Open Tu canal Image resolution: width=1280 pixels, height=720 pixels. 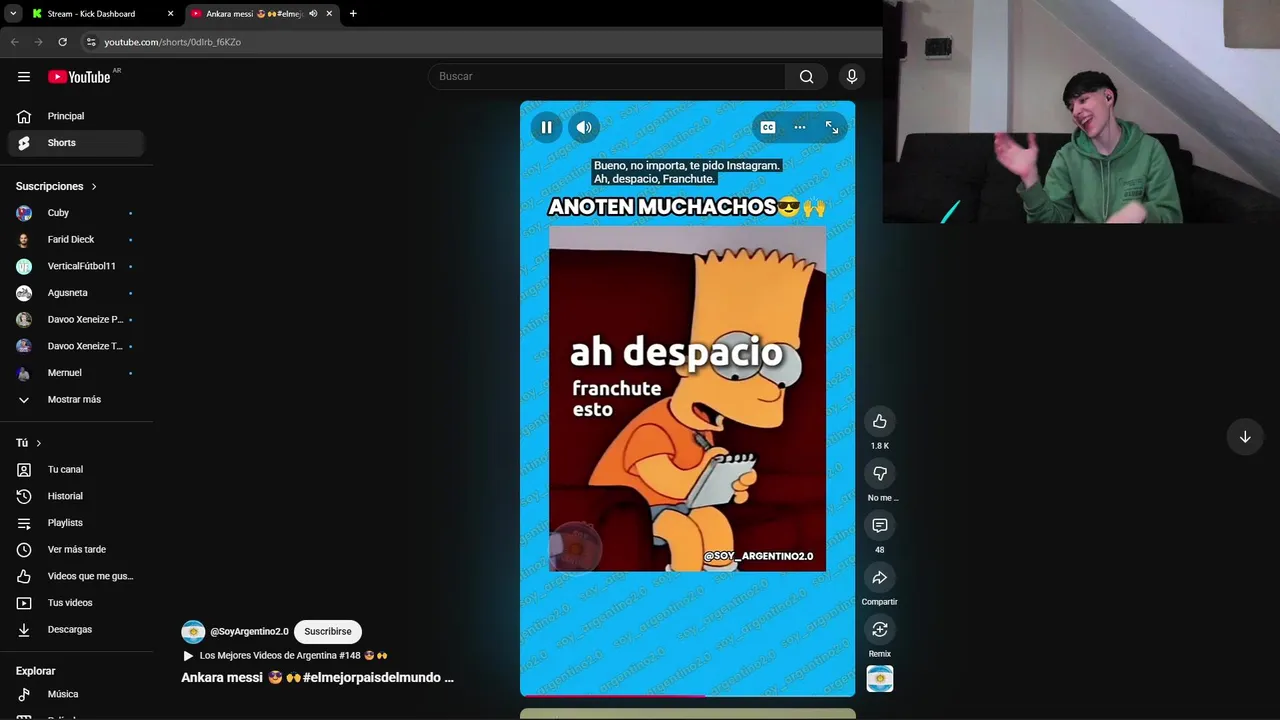[x=77, y=469]
